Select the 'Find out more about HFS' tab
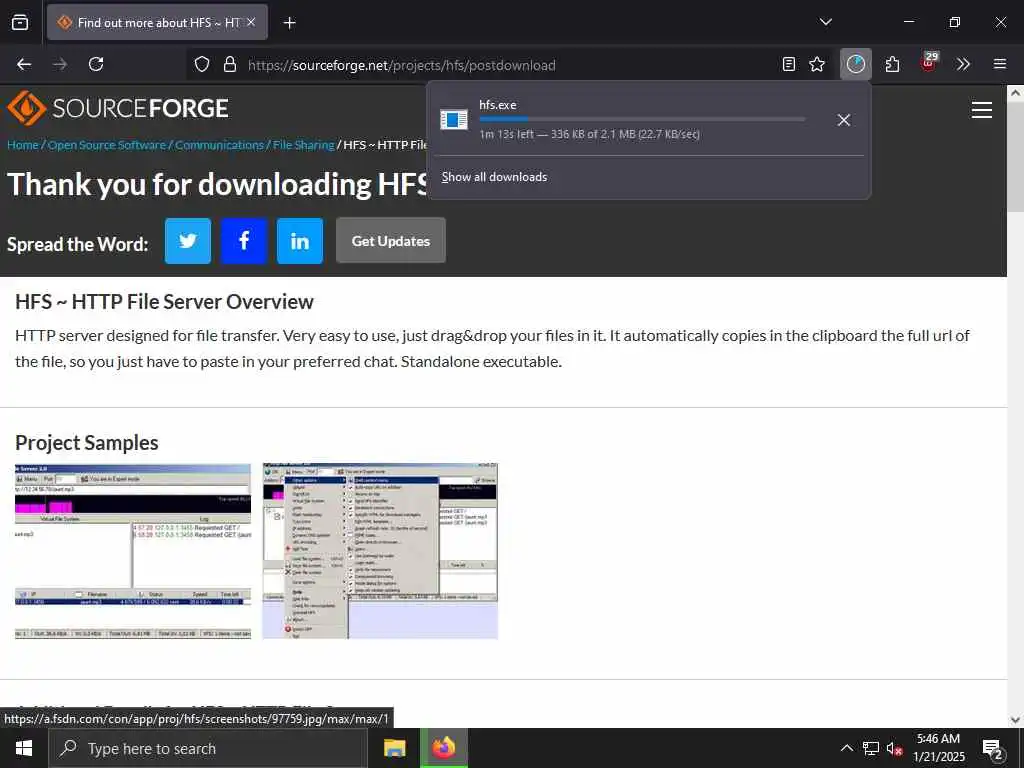 coord(157,22)
